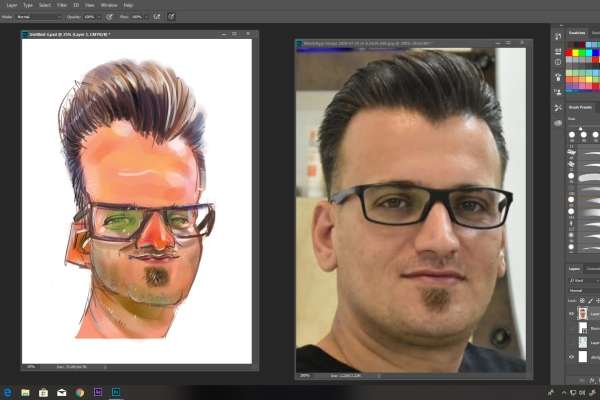Open the History panel icon in dock

point(558,37)
